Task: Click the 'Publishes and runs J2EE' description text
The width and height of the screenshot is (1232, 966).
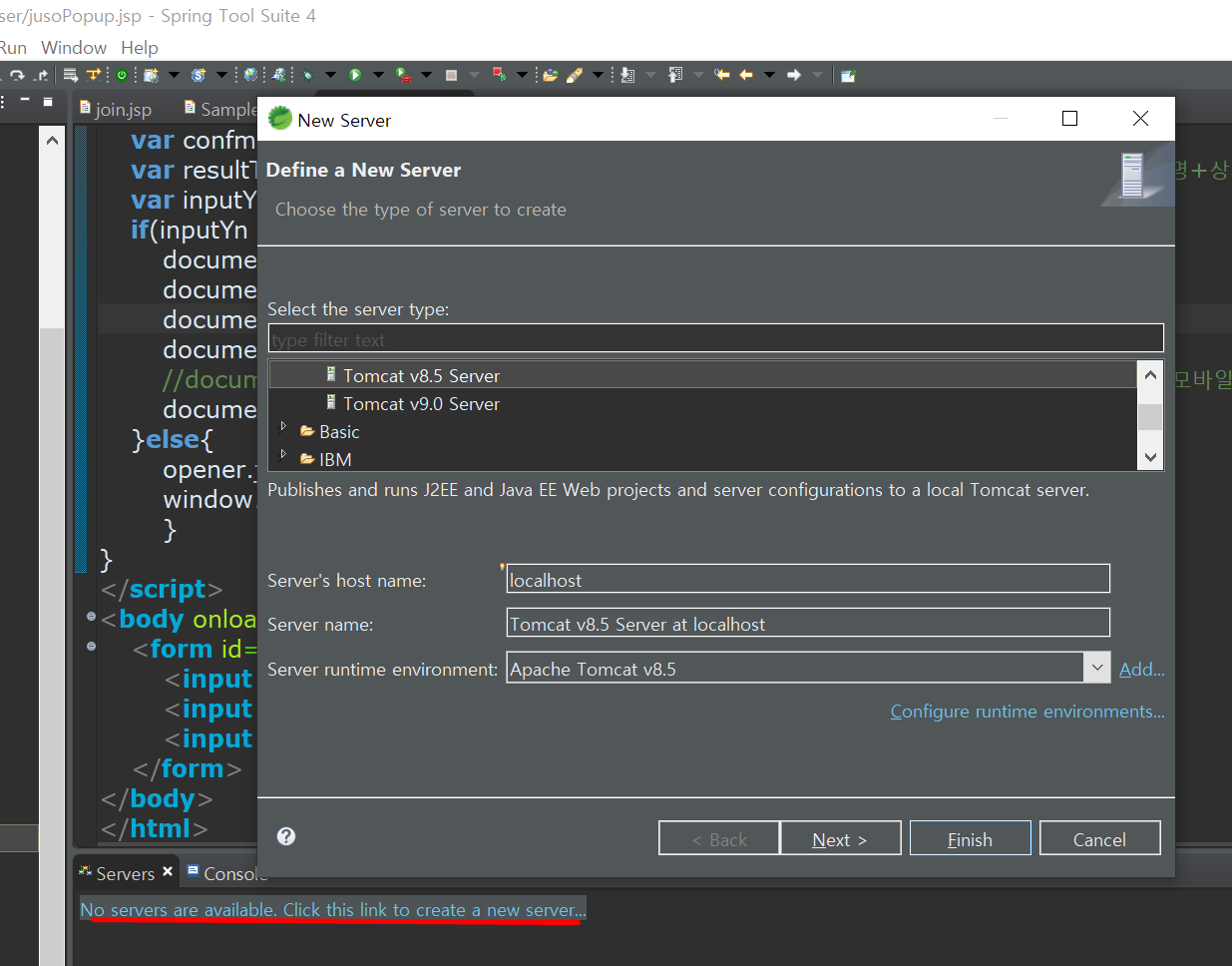Action: tap(678, 489)
